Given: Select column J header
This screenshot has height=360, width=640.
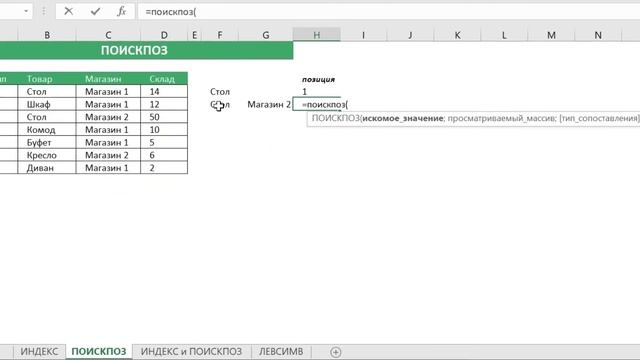Looking at the screenshot, I should coord(410,35).
